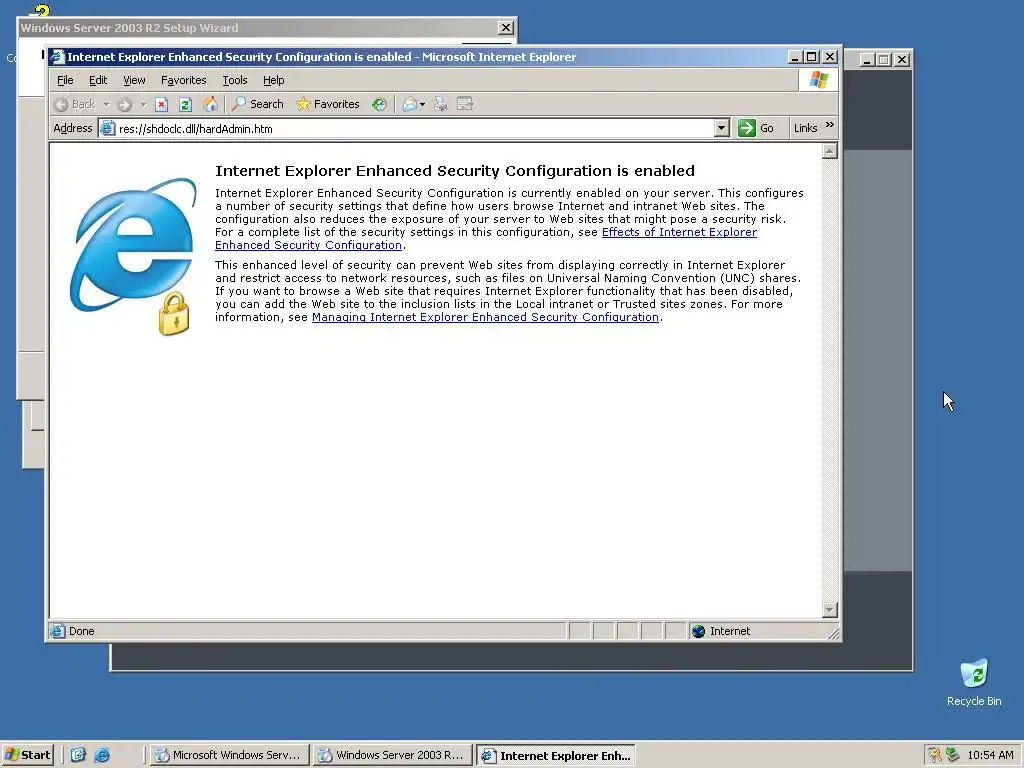Open the Address bar dropdown list

[721, 128]
